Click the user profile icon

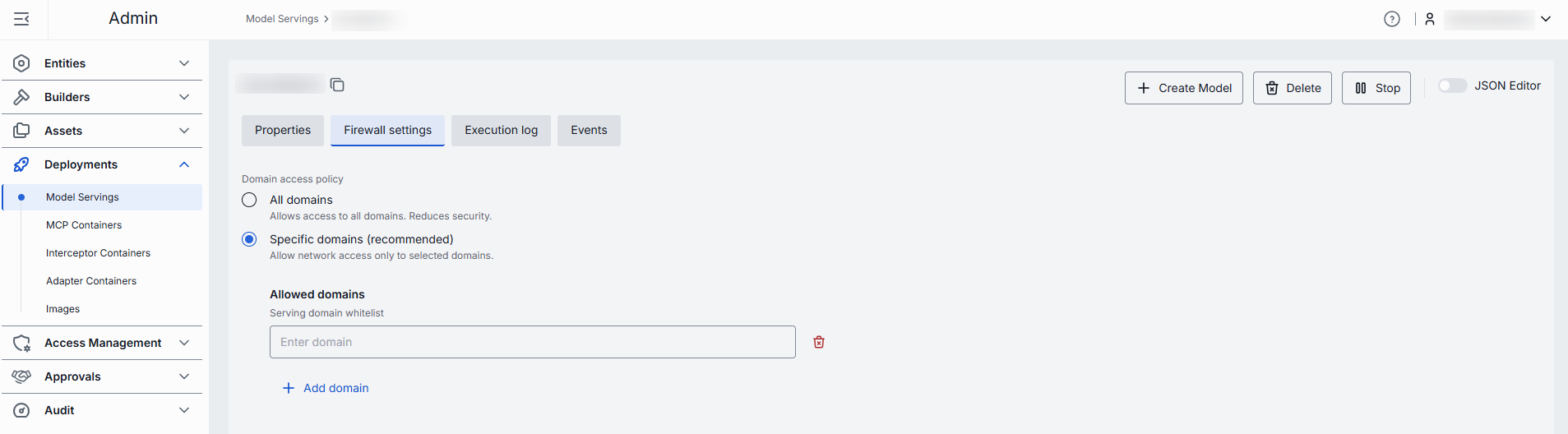click(1430, 19)
